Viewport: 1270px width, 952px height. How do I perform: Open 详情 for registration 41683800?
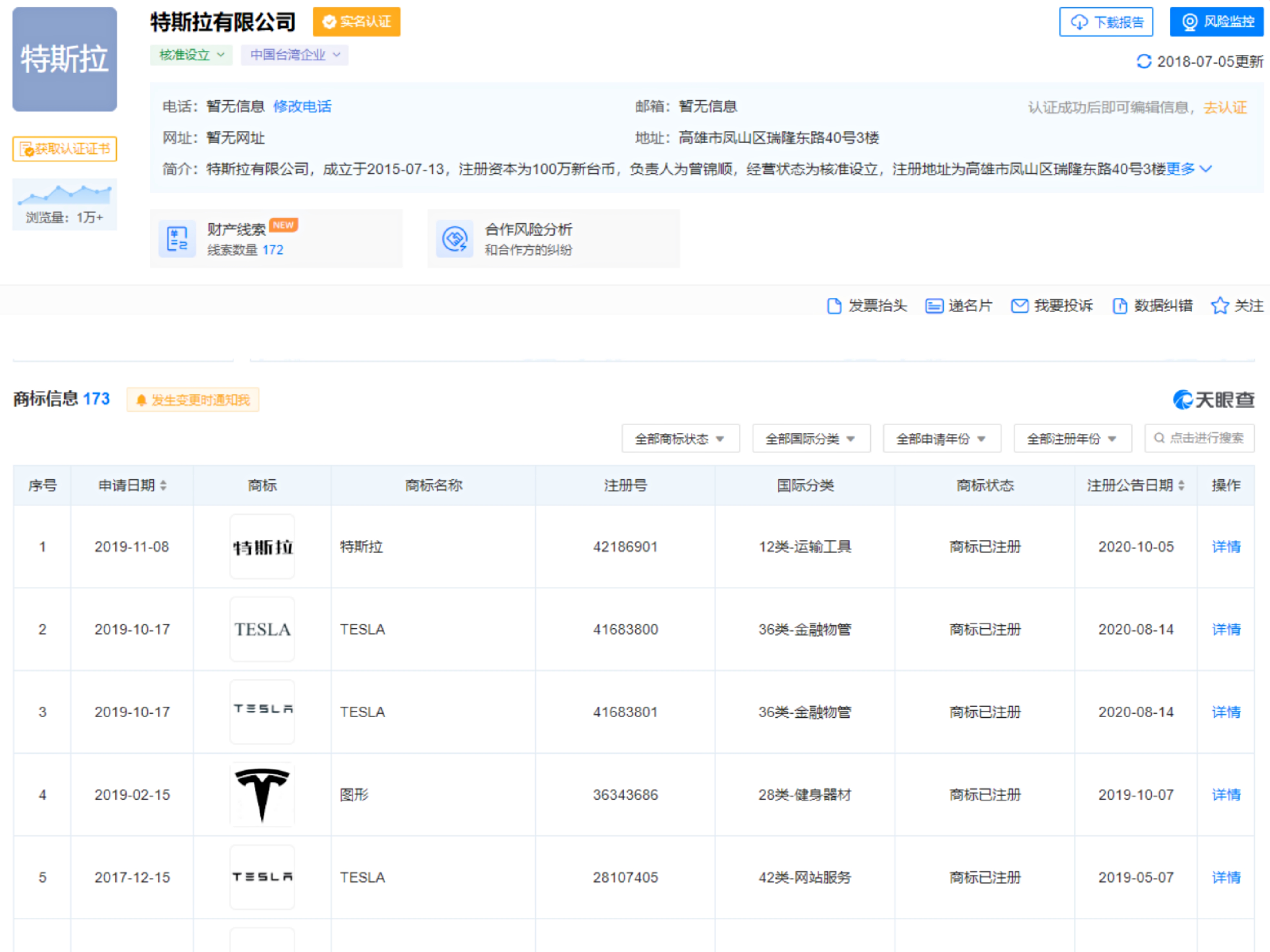[1226, 629]
